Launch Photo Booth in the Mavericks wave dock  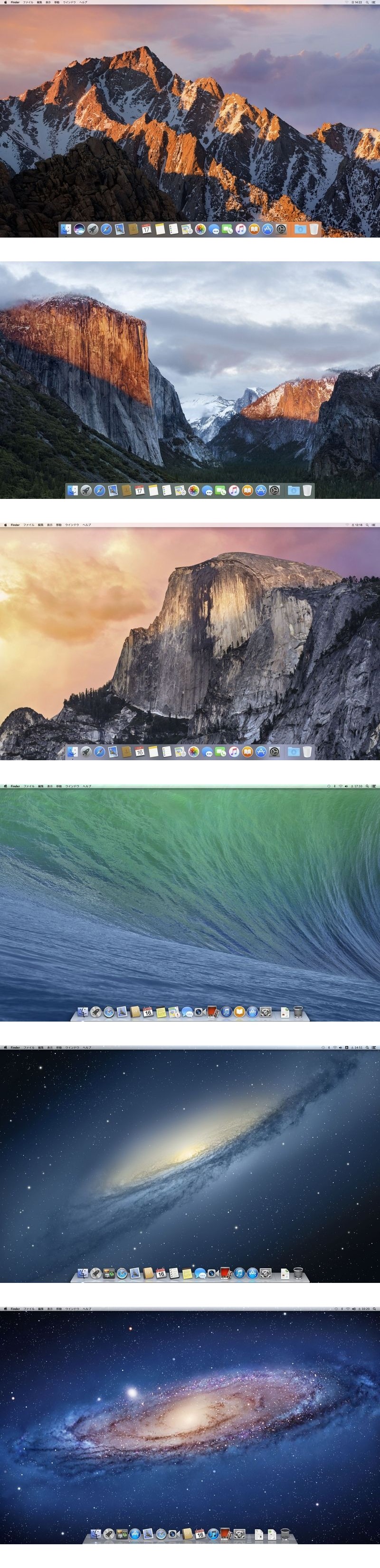pos(212,1012)
